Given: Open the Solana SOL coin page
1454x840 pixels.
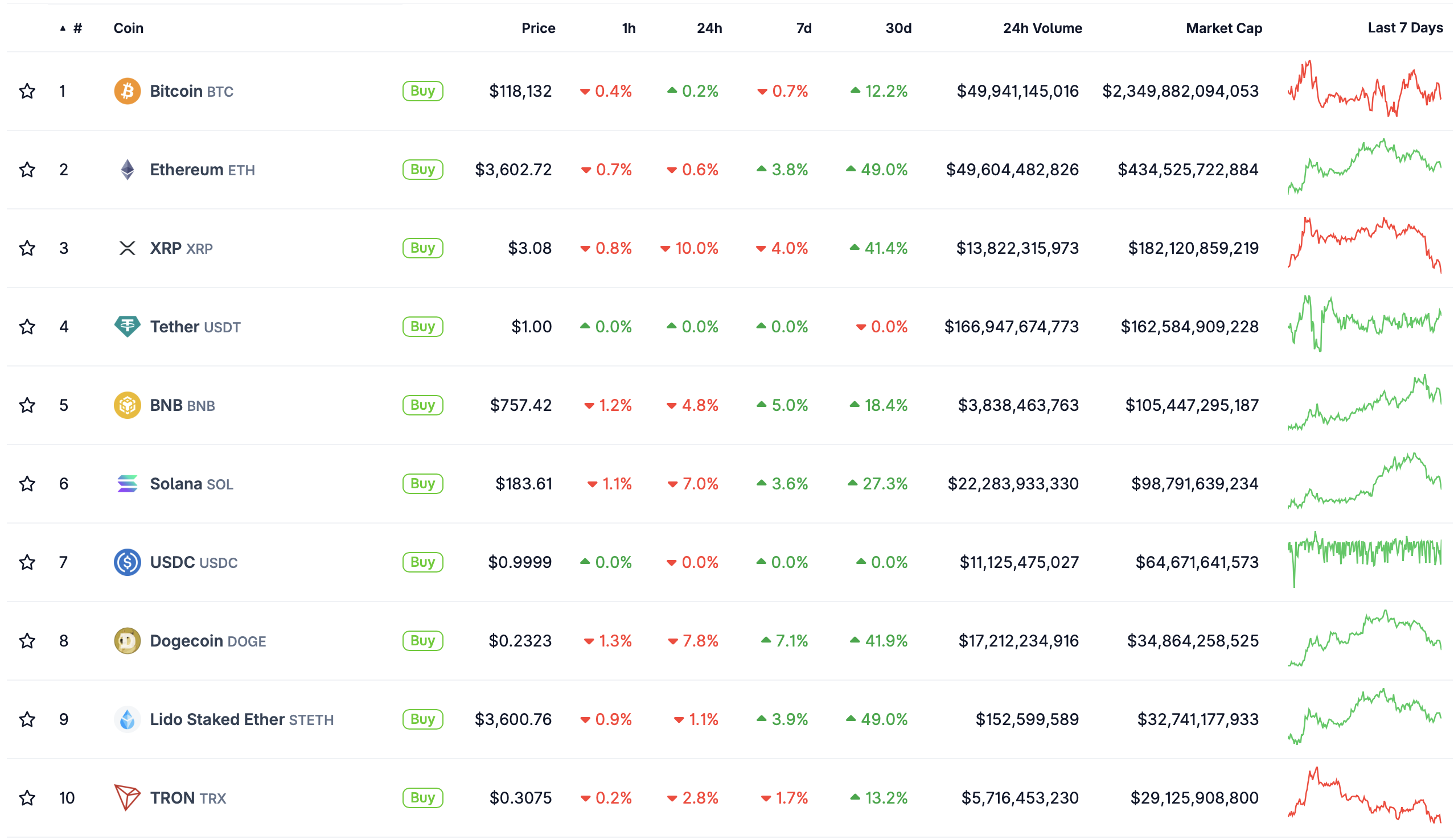Looking at the screenshot, I should (x=191, y=484).
